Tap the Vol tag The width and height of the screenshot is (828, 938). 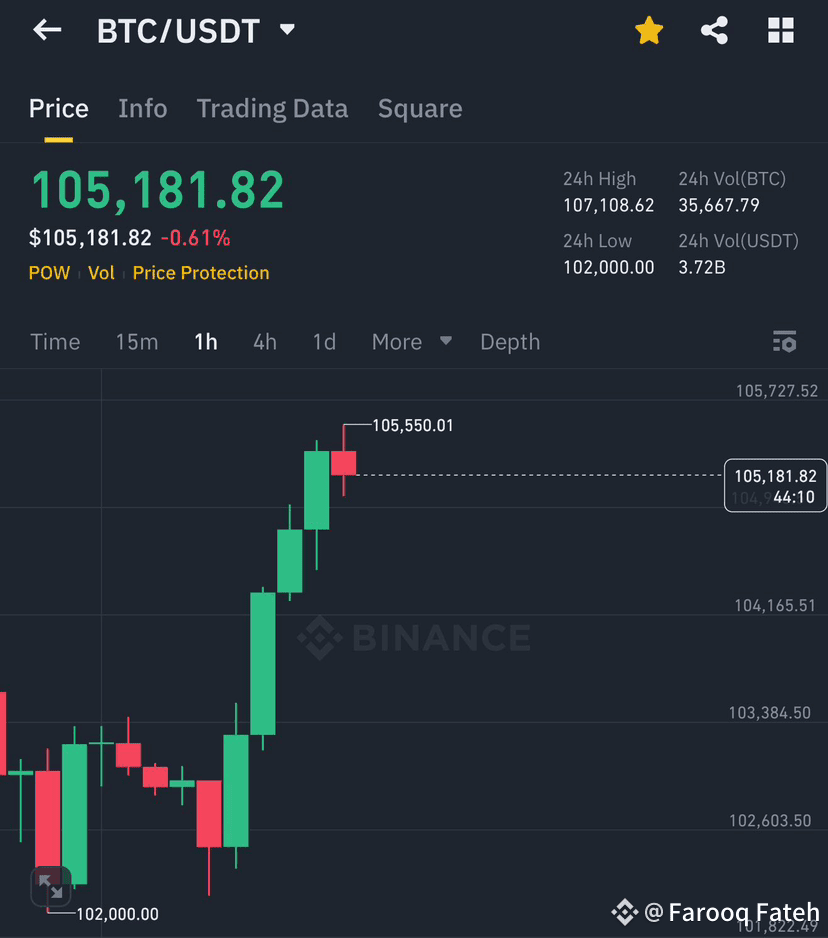click(101, 273)
